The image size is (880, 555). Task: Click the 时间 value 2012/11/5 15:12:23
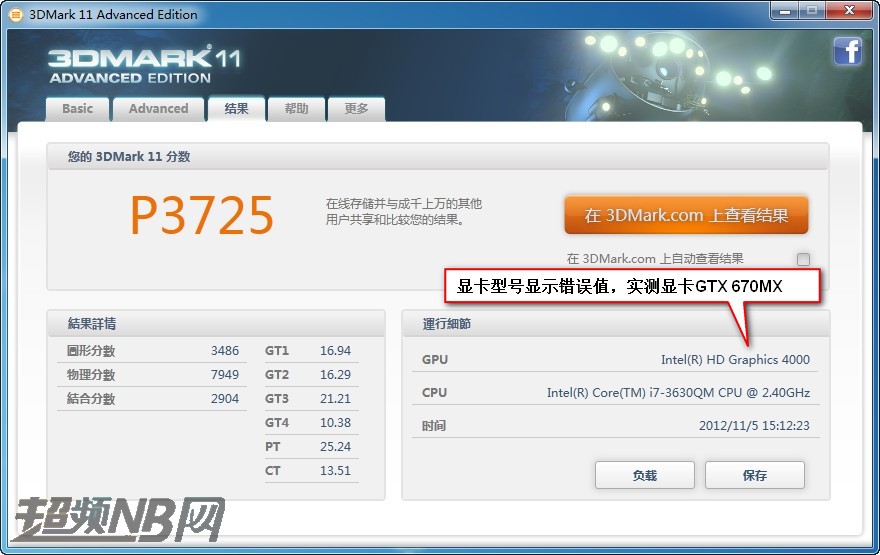(x=754, y=426)
